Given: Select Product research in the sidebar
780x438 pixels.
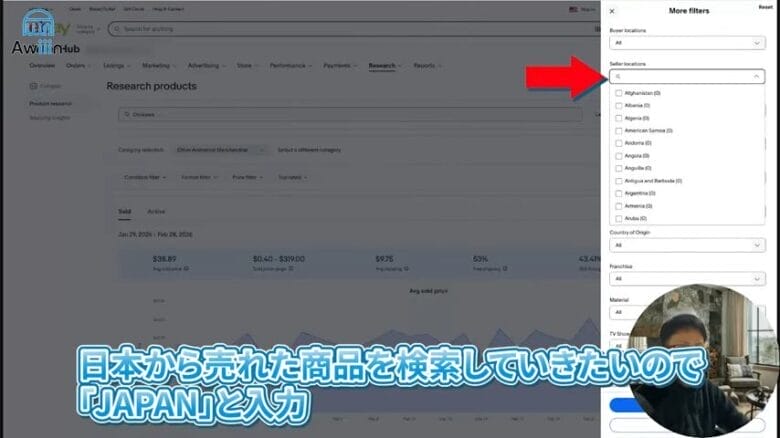Looking at the screenshot, I should tap(50, 104).
